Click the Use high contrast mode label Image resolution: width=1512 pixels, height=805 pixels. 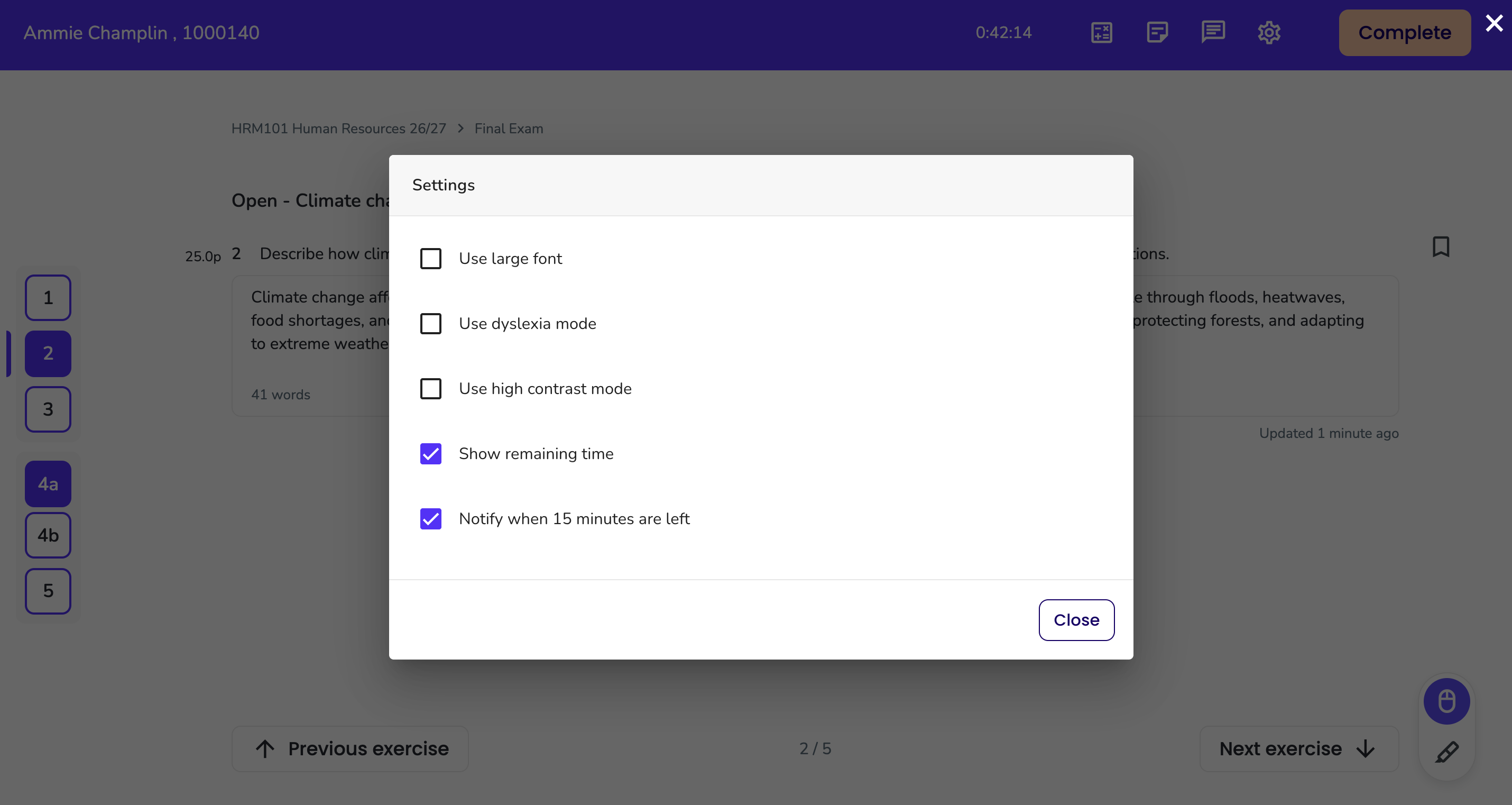pos(545,389)
